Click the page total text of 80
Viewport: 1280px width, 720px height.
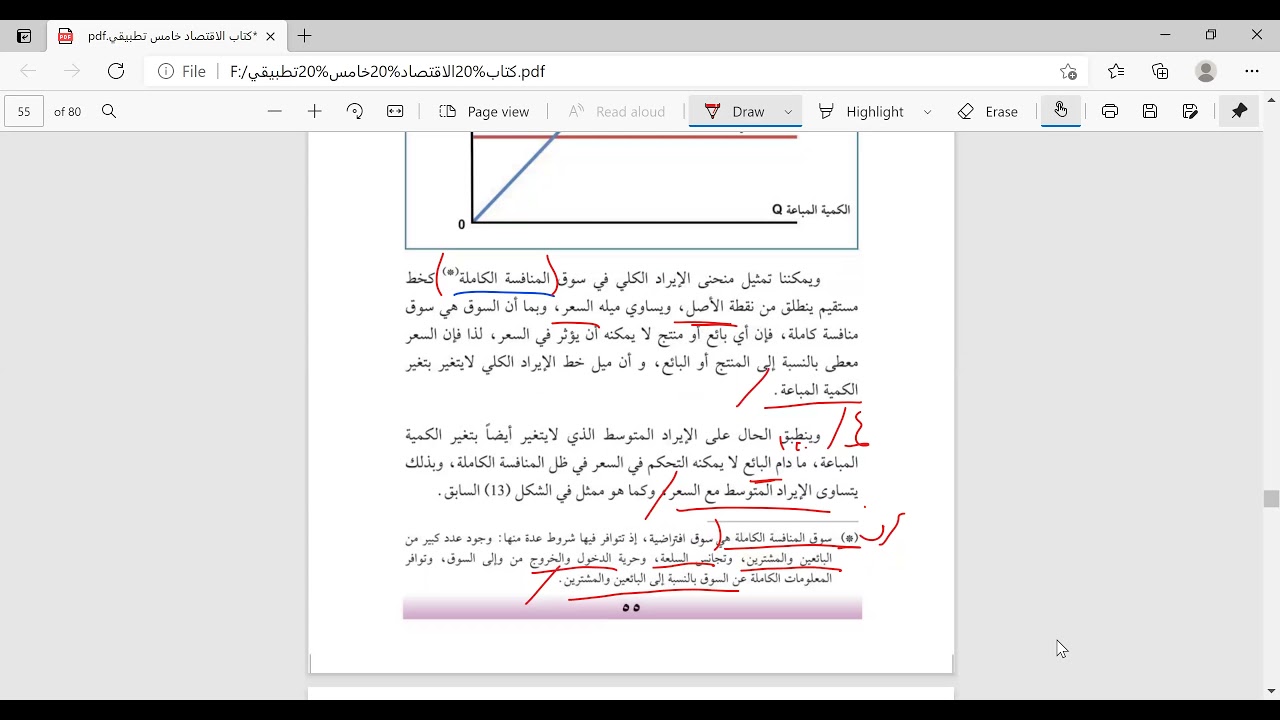[x=68, y=112]
